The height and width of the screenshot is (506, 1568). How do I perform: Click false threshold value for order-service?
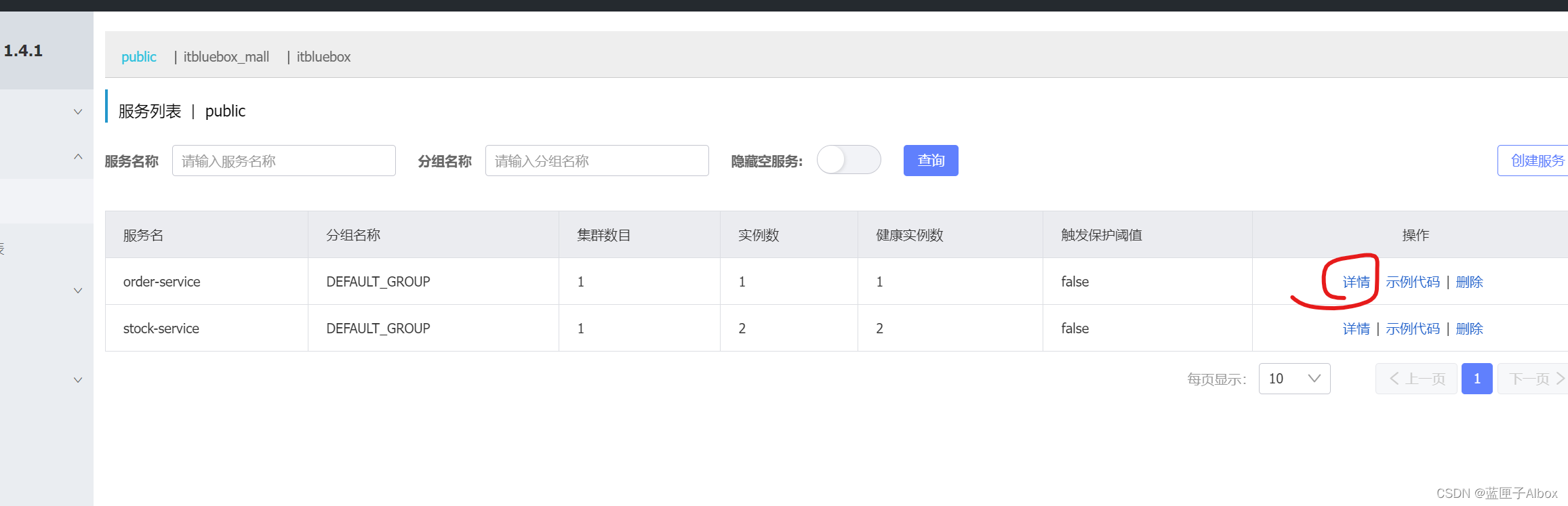pos(1075,282)
